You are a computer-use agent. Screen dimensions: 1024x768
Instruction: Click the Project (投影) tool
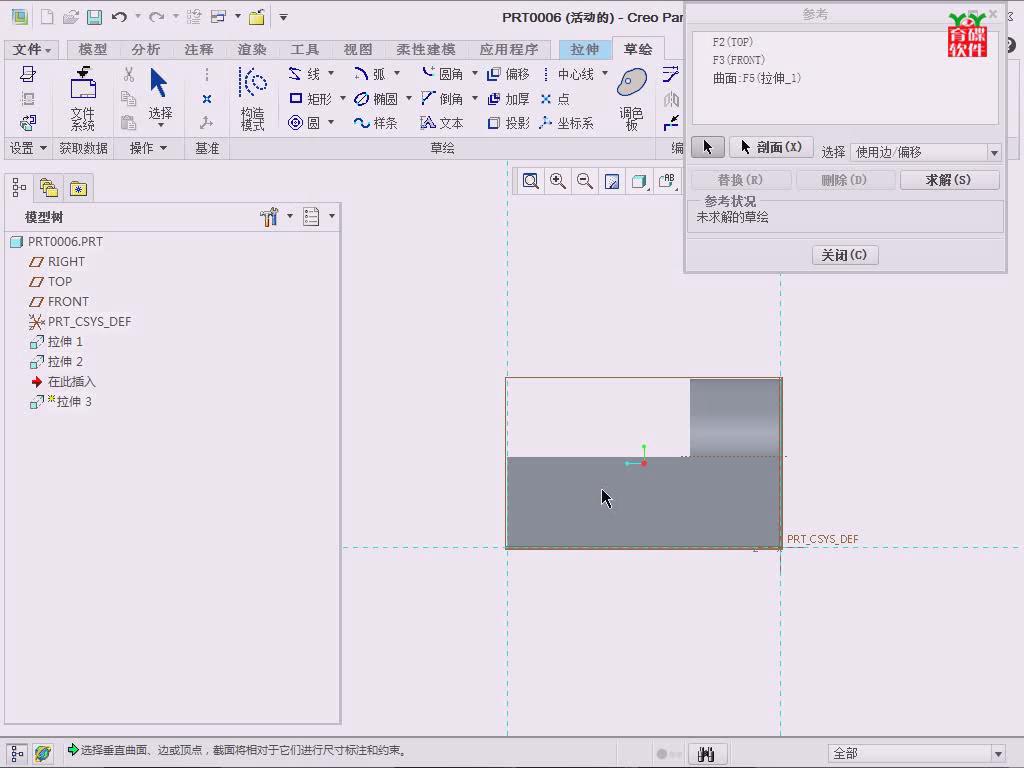pos(508,123)
